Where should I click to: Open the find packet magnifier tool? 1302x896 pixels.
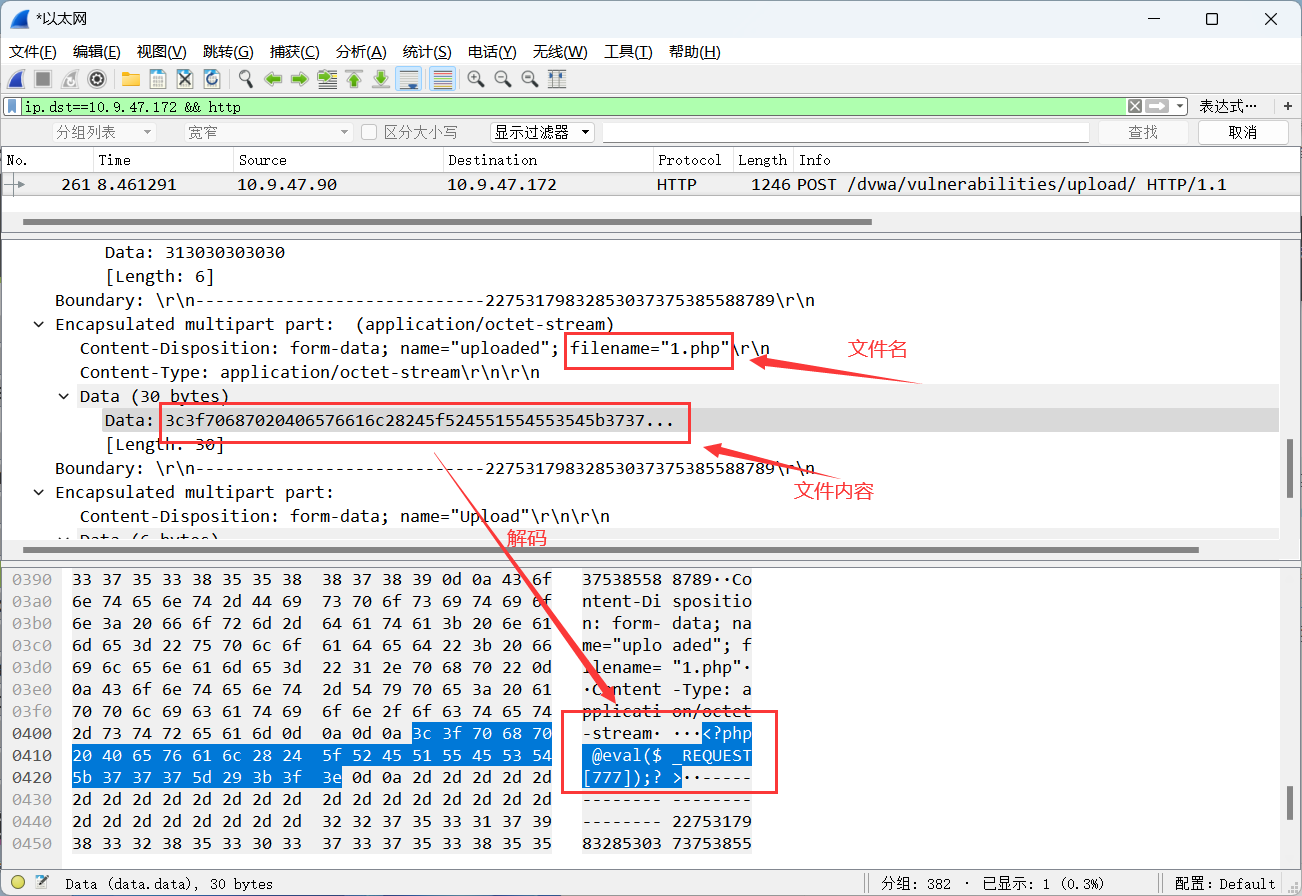(x=246, y=79)
